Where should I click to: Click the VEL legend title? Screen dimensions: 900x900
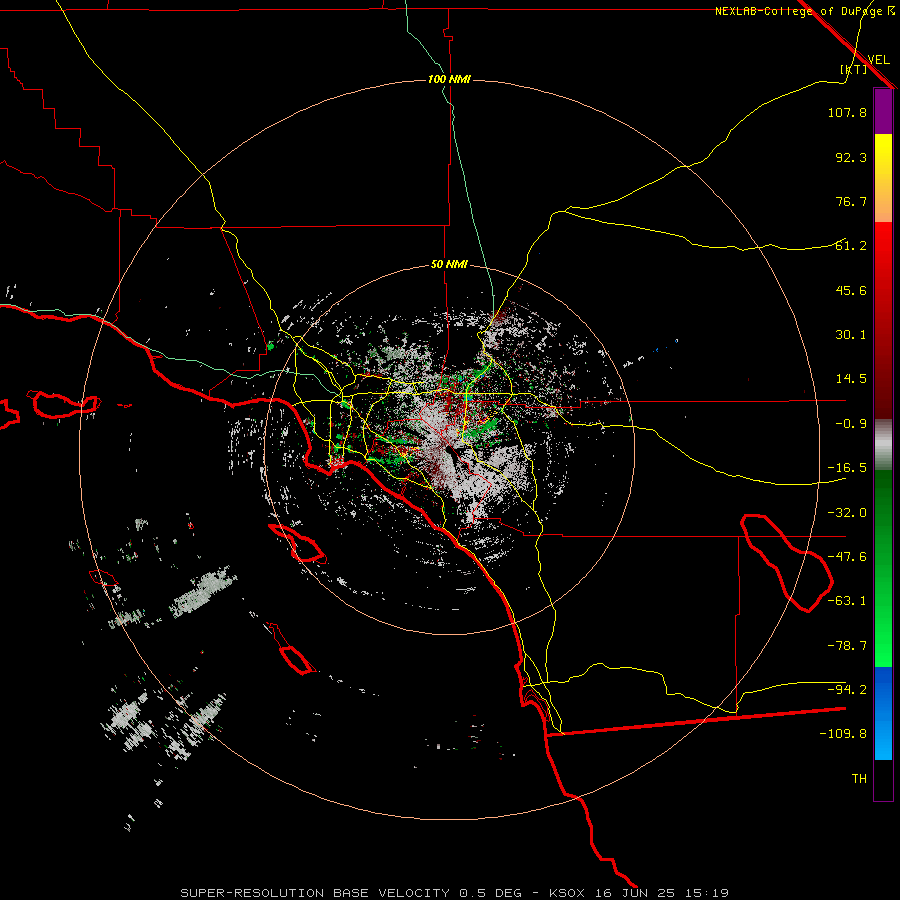[878, 59]
